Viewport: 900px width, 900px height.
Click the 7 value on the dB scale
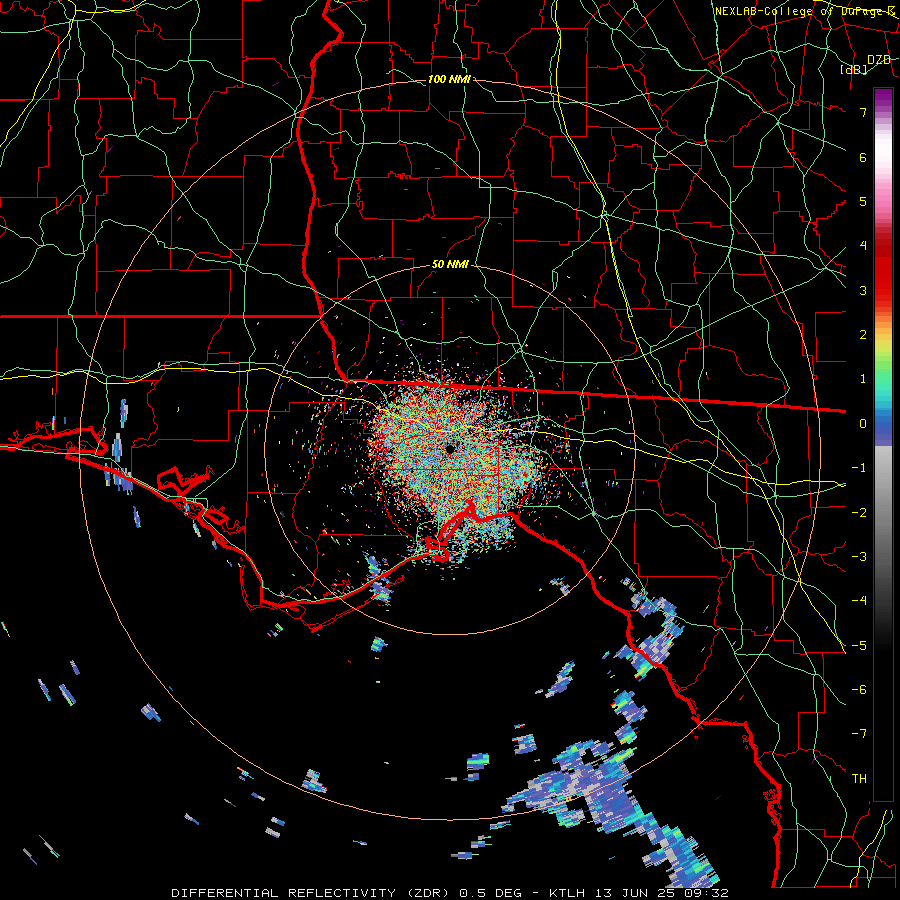863,112
